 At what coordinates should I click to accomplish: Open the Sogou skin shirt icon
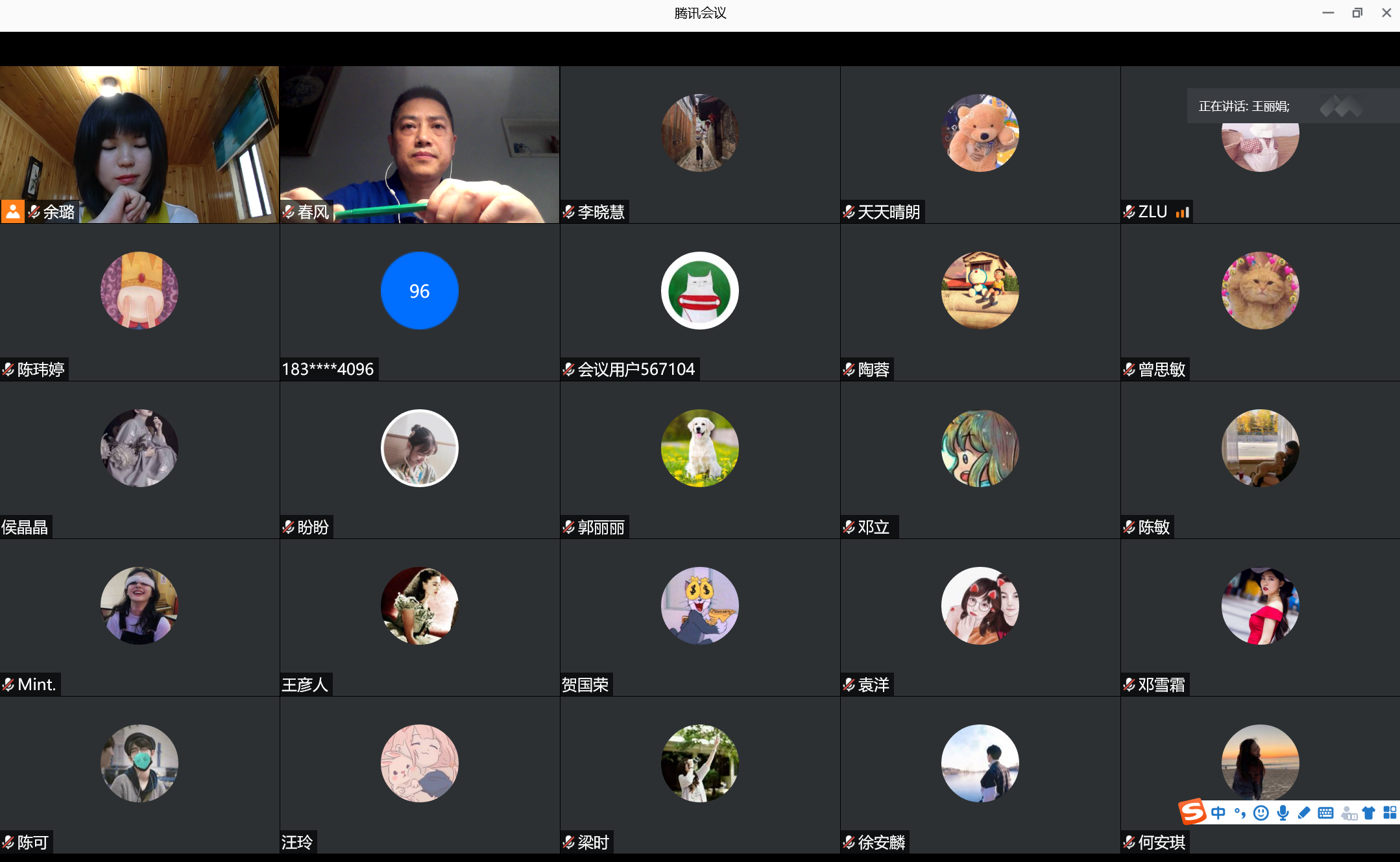point(1369,813)
